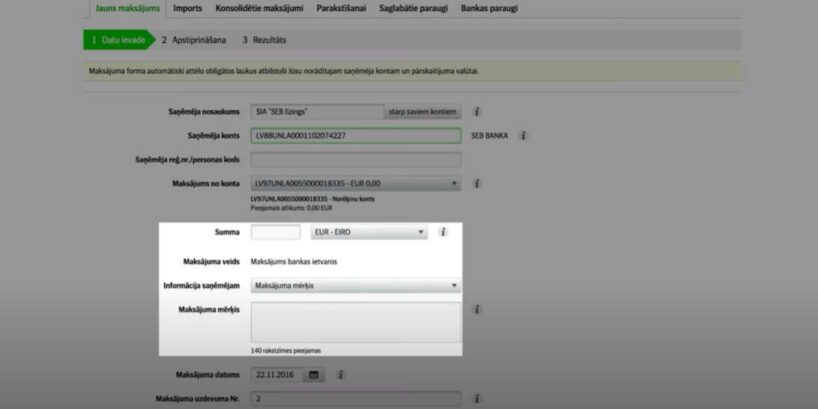
Task: Click info icon beside the currency dropdown
Action: 443,232
